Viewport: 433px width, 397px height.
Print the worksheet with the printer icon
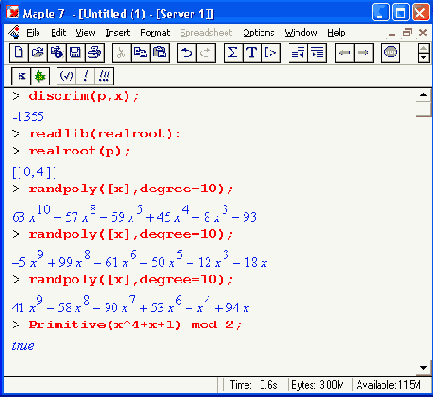click(95, 53)
